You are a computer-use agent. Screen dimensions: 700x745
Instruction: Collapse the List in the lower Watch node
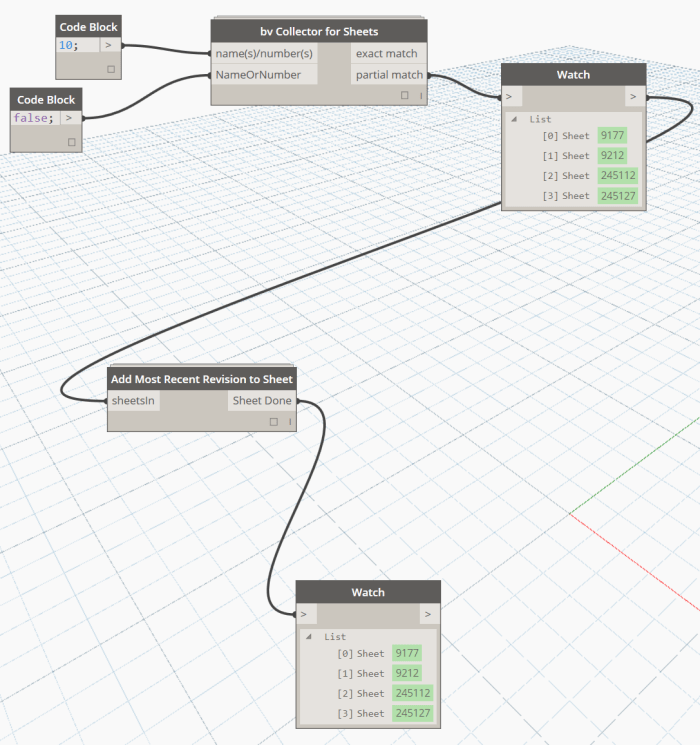coord(309,637)
